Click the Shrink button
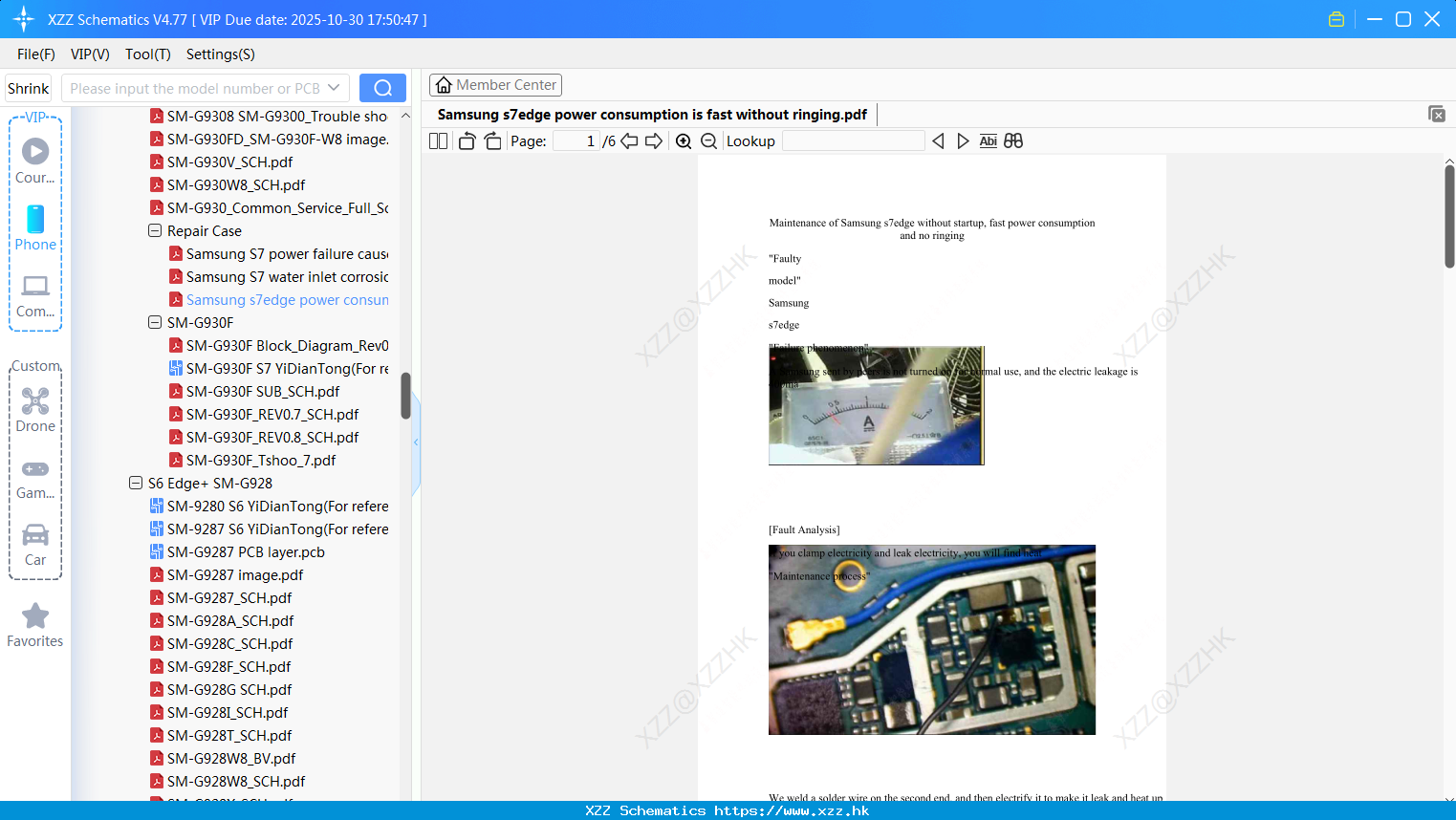 click(29, 88)
